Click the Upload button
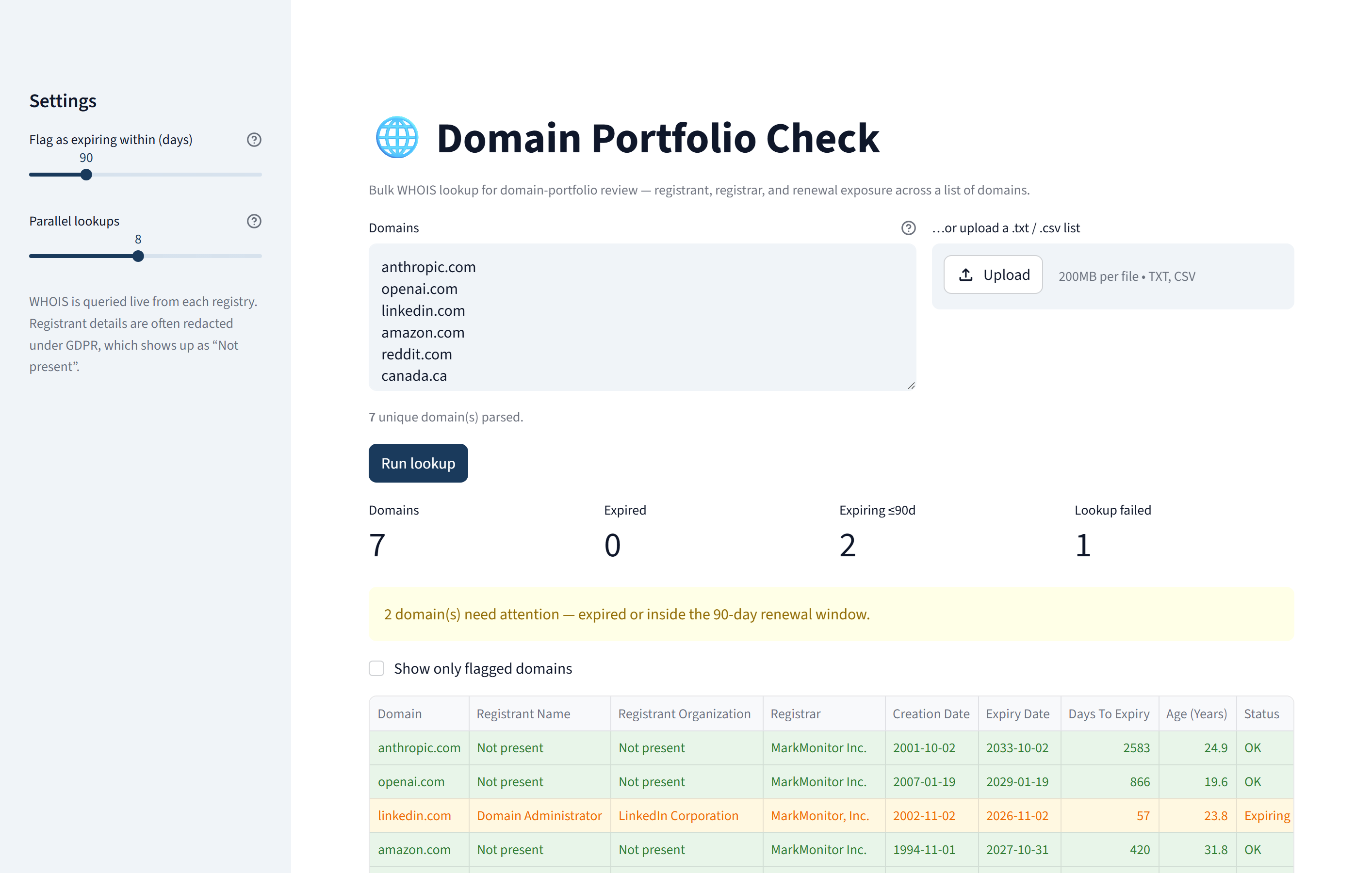Image resolution: width=1372 pixels, height=873 pixels. point(993,275)
